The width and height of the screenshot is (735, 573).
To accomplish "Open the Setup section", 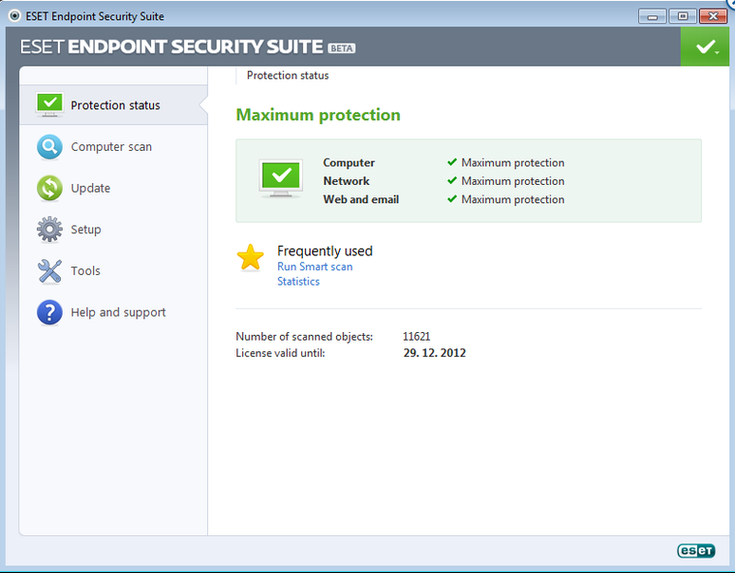I will (114, 229).
